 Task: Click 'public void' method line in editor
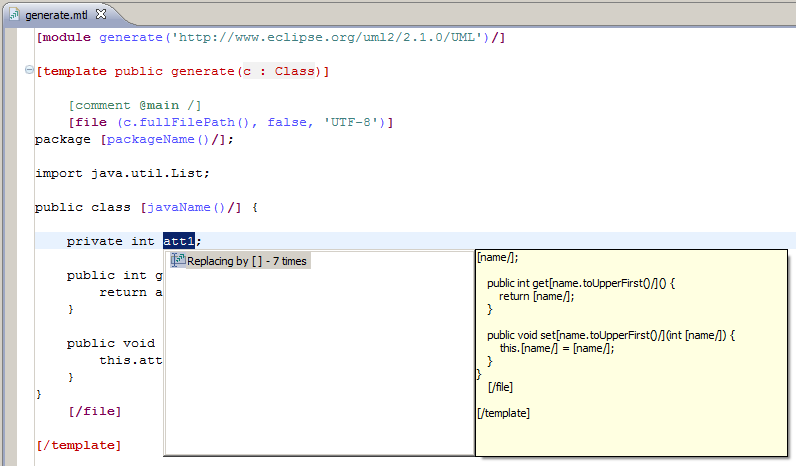point(111,343)
